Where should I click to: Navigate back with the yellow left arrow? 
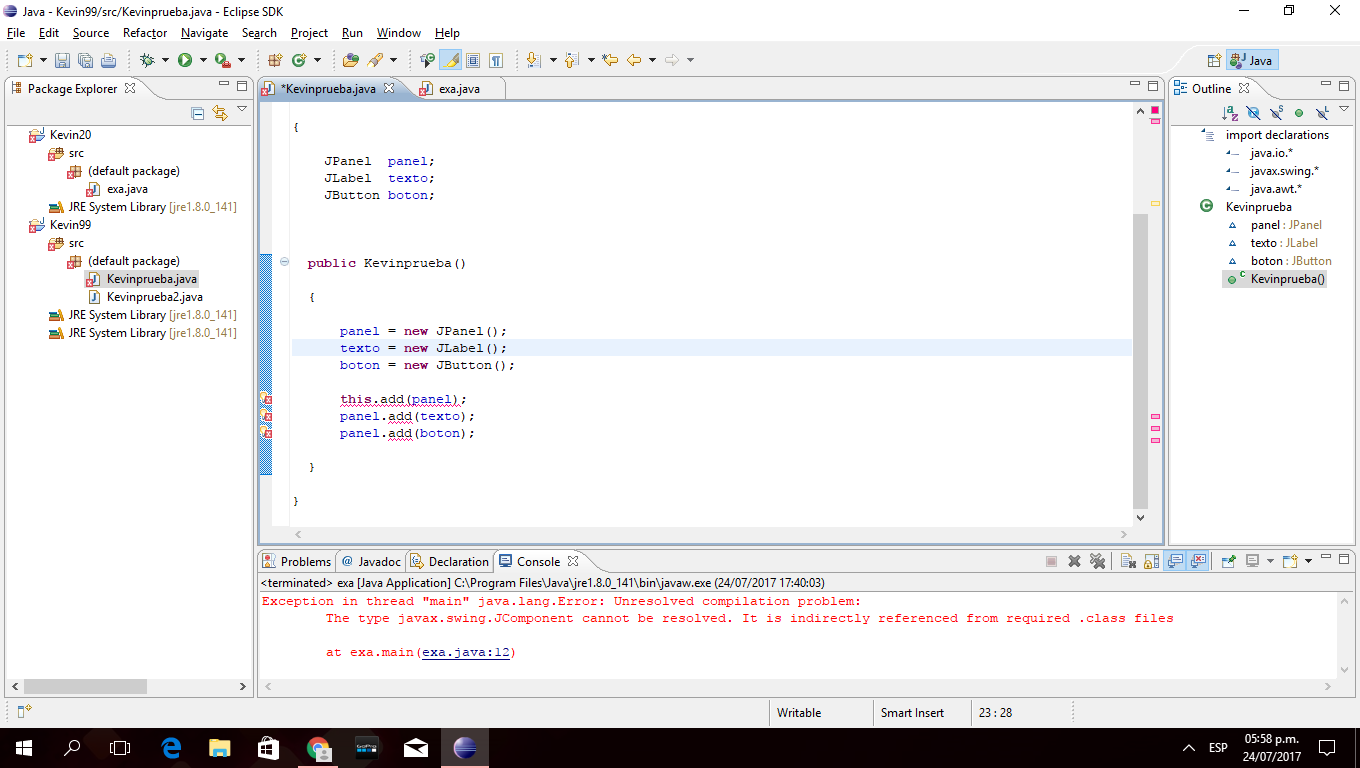tap(633, 60)
